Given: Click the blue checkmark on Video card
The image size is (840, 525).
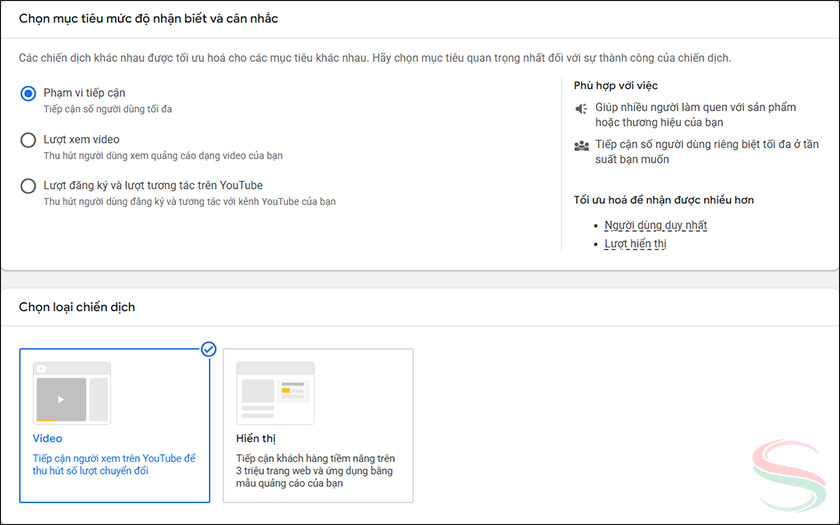Looking at the screenshot, I should (208, 349).
